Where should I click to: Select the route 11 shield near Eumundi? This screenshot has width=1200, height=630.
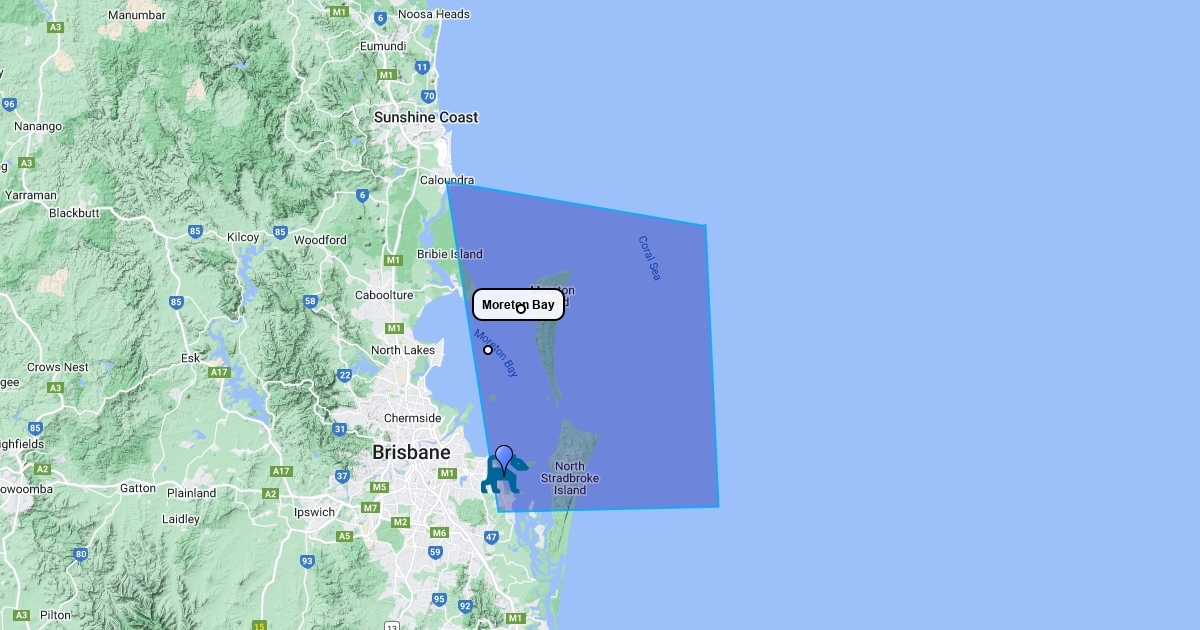click(x=422, y=67)
